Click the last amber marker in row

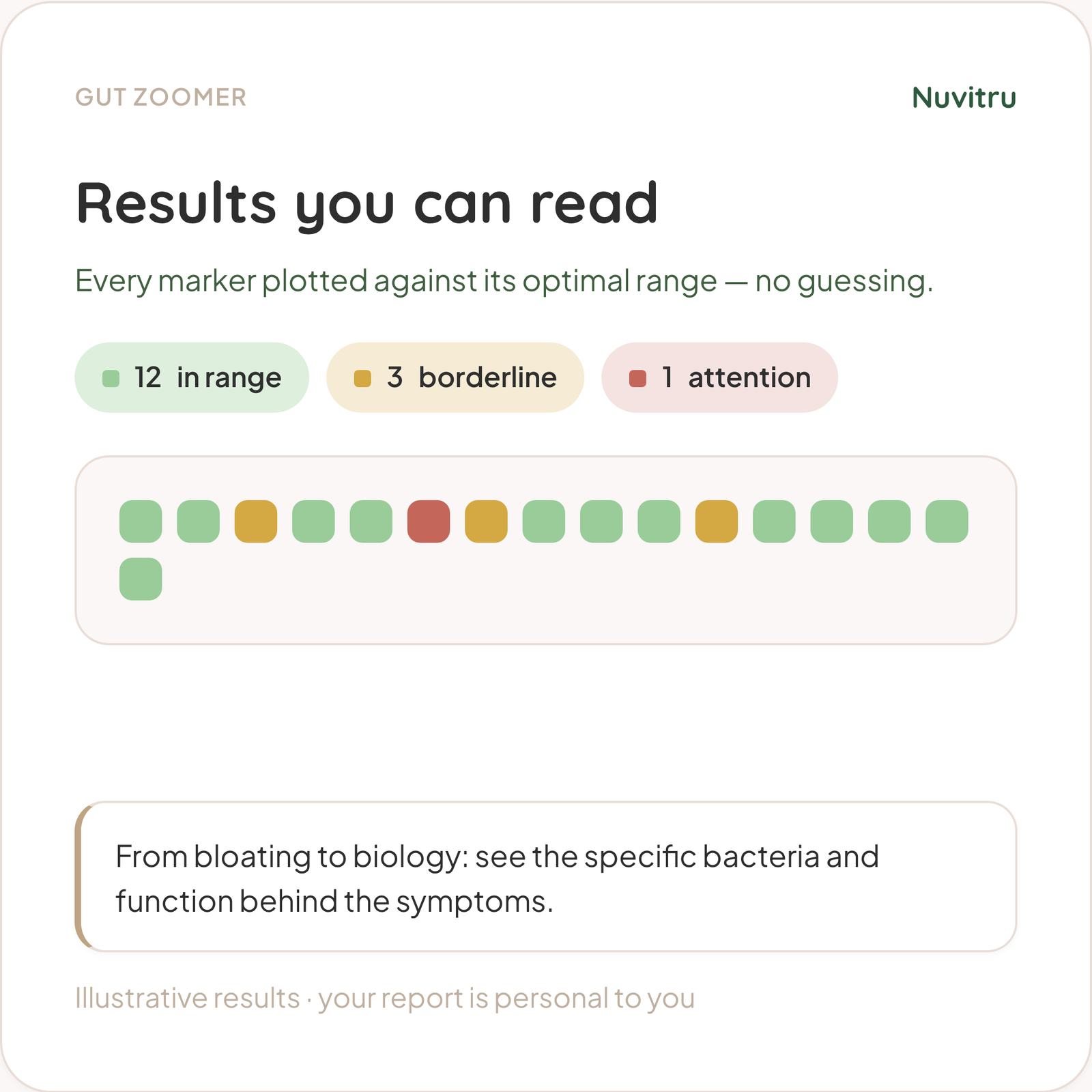[717, 521]
